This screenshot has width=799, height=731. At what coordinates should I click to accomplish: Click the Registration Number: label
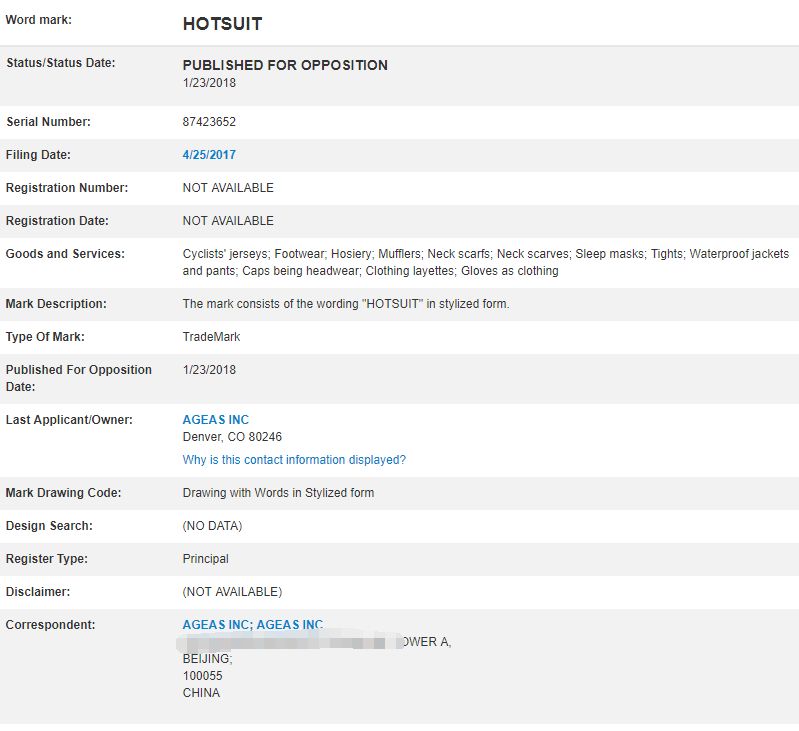[x=67, y=188]
